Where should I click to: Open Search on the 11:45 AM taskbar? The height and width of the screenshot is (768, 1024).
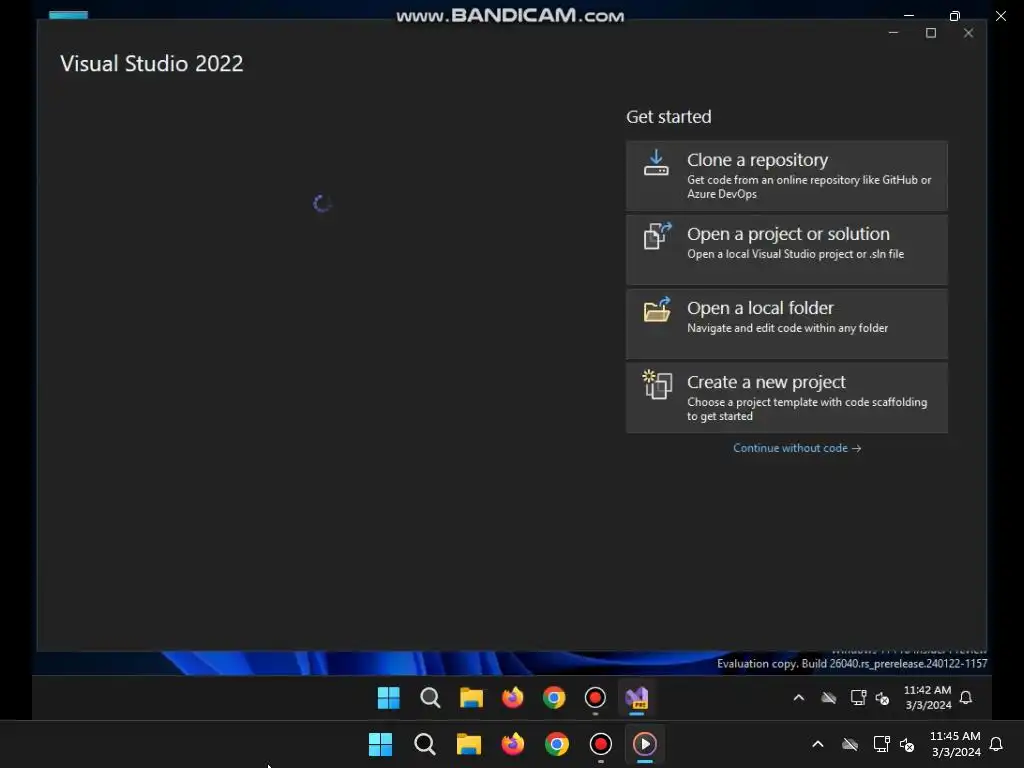coord(424,744)
